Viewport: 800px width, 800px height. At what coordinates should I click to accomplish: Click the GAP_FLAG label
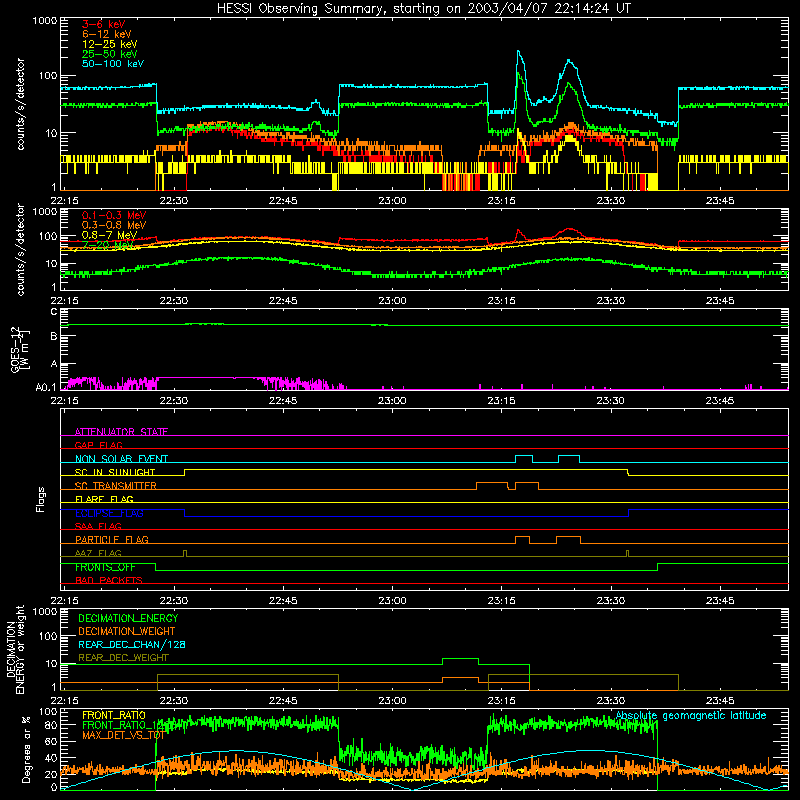point(98,445)
